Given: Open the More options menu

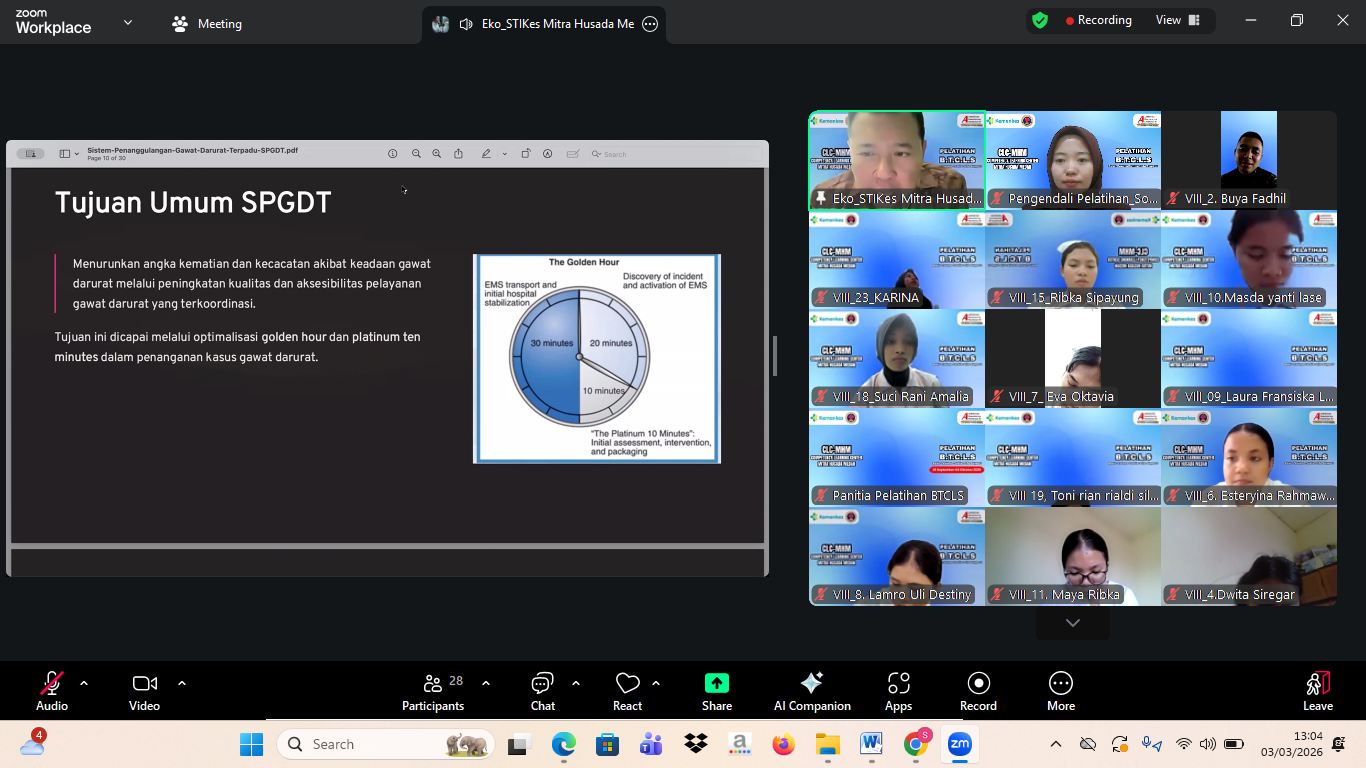Looking at the screenshot, I should [1060, 691].
